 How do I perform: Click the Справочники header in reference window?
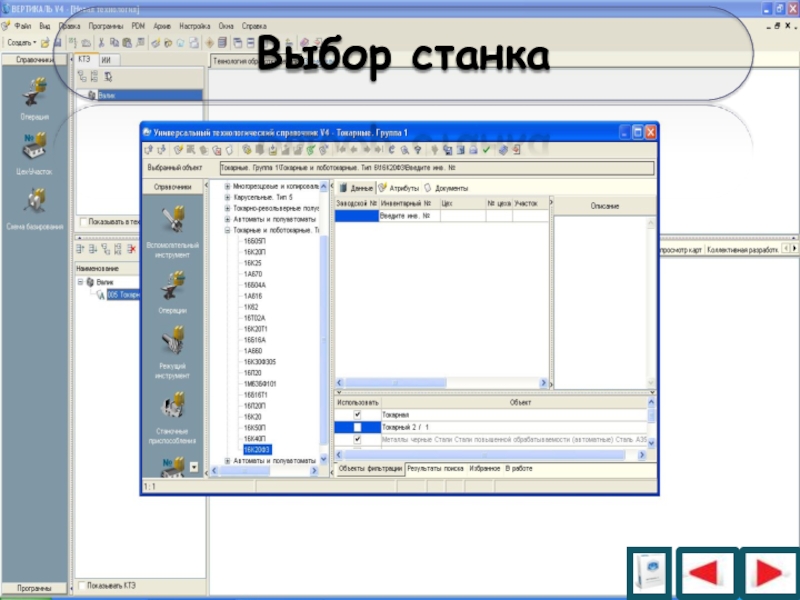click(x=172, y=187)
